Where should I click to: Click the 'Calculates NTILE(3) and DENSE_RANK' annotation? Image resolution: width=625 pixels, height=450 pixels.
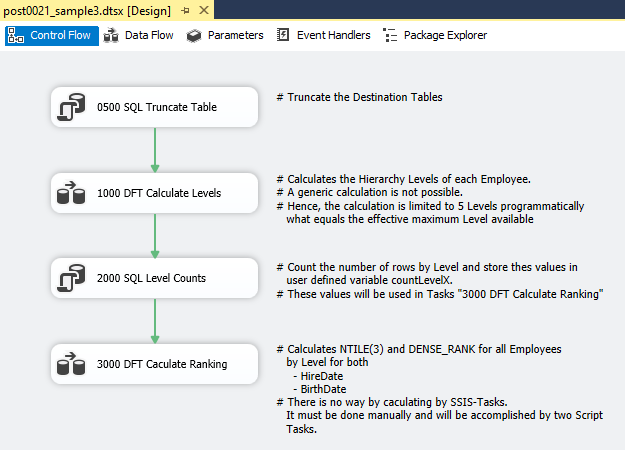click(440, 389)
